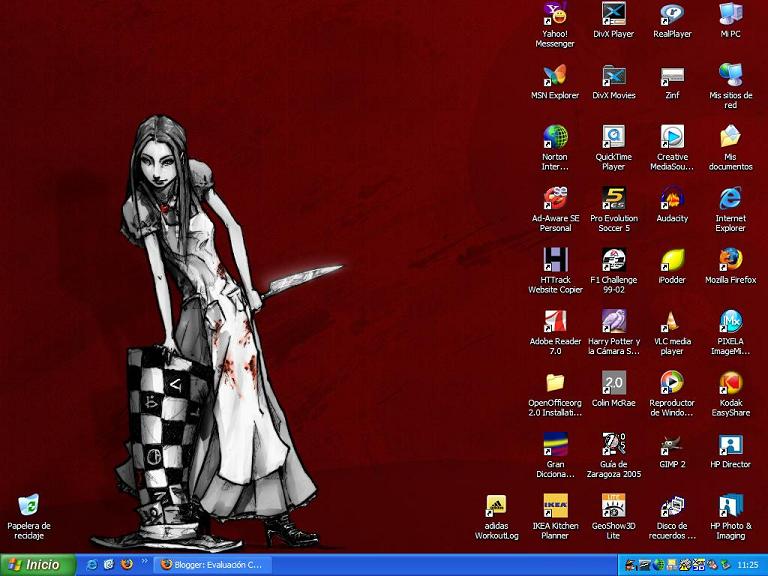
Task: Select Norton Internet shortcut icon
Action: click(555, 137)
